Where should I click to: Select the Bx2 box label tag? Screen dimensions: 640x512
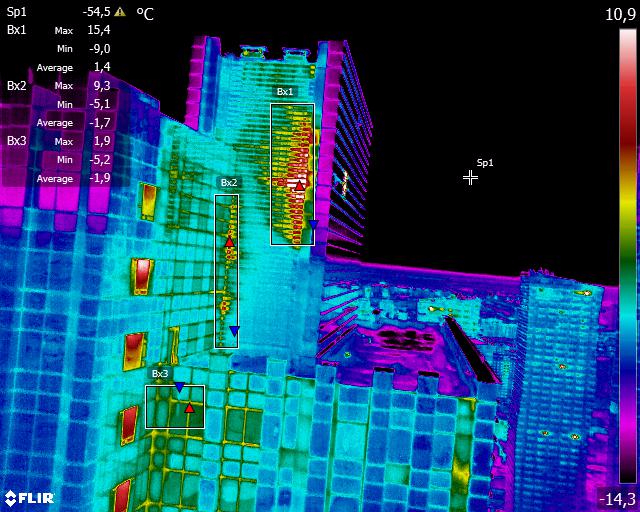(228, 183)
